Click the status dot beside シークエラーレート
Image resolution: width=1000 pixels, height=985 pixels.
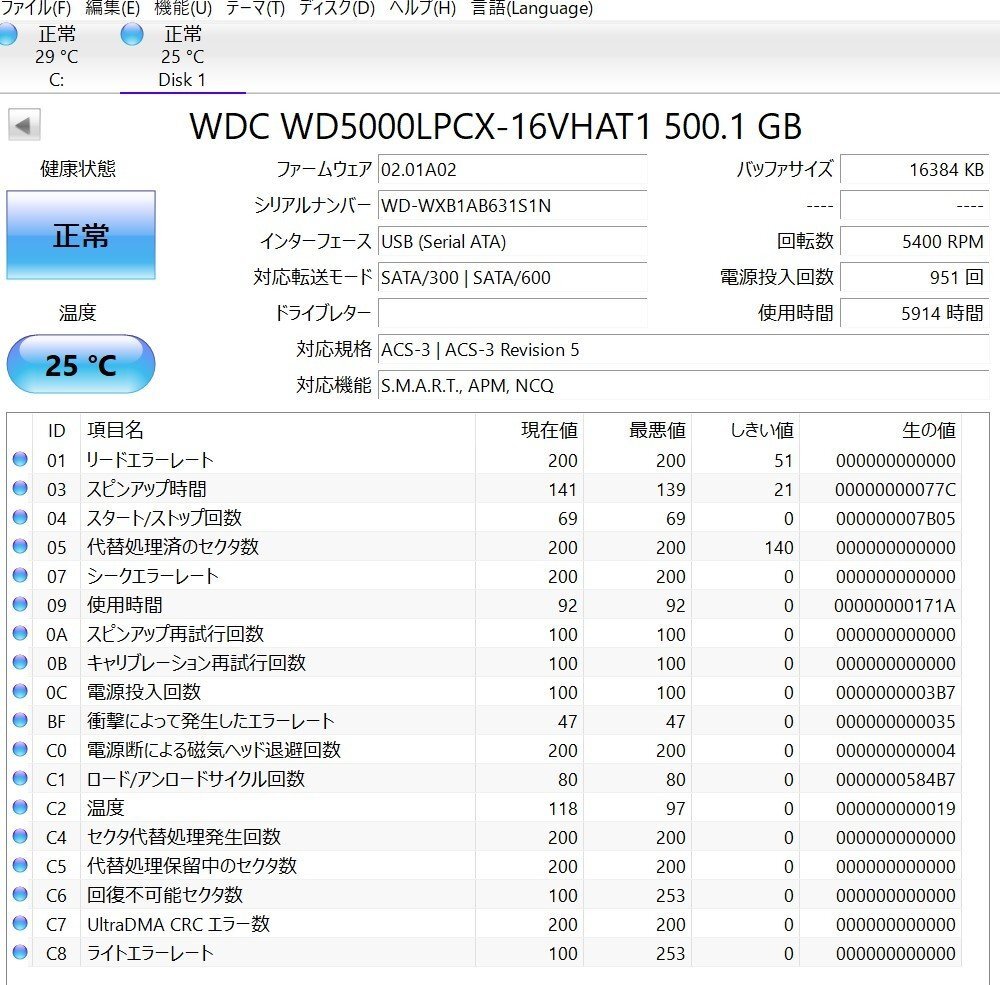(21, 577)
